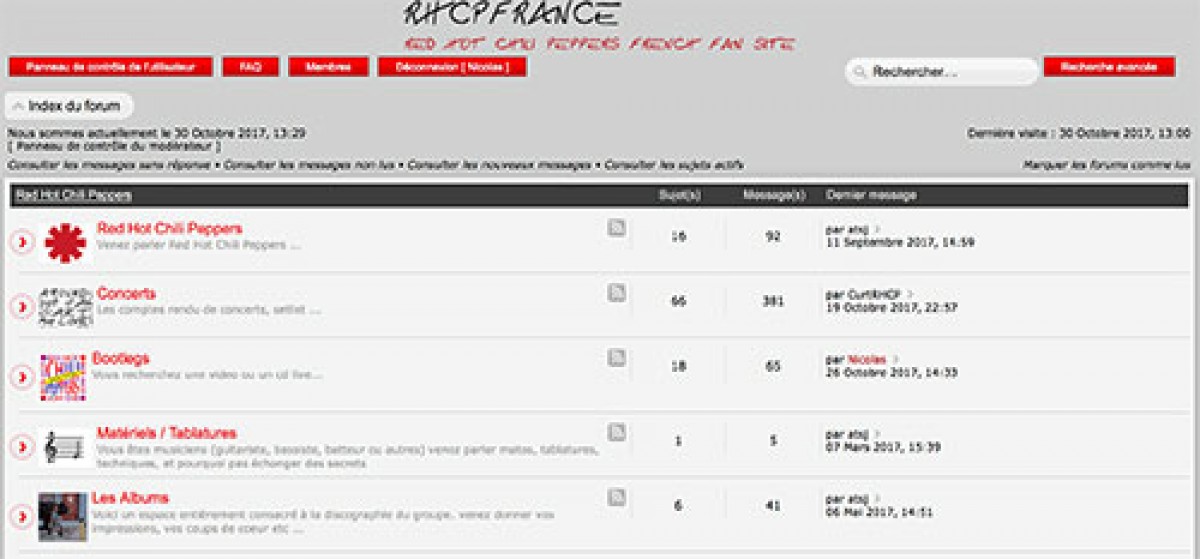Click the Concerts forum handwritten image

(x=65, y=307)
